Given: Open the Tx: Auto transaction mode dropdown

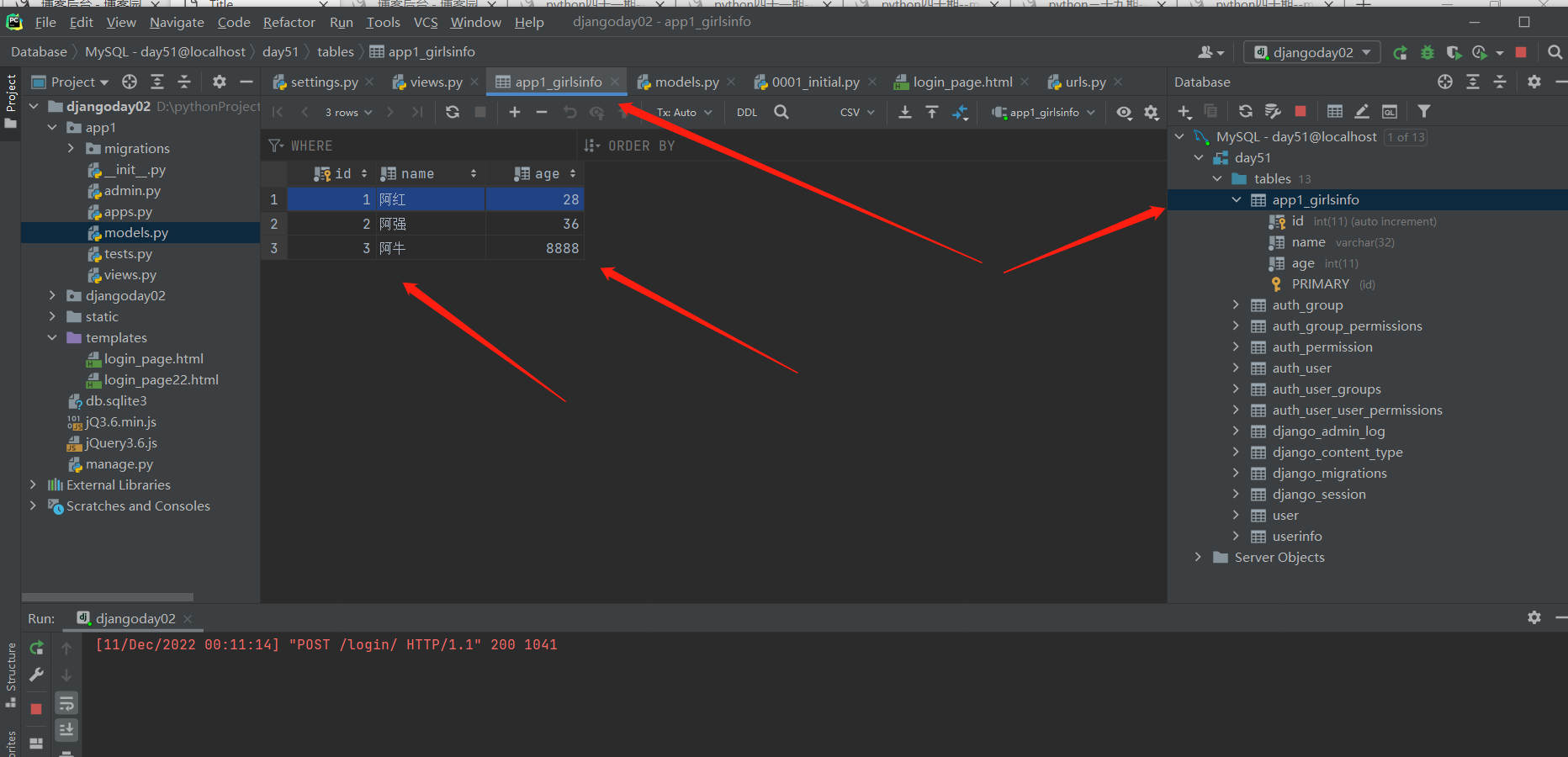Looking at the screenshot, I should pyautogui.click(x=684, y=112).
